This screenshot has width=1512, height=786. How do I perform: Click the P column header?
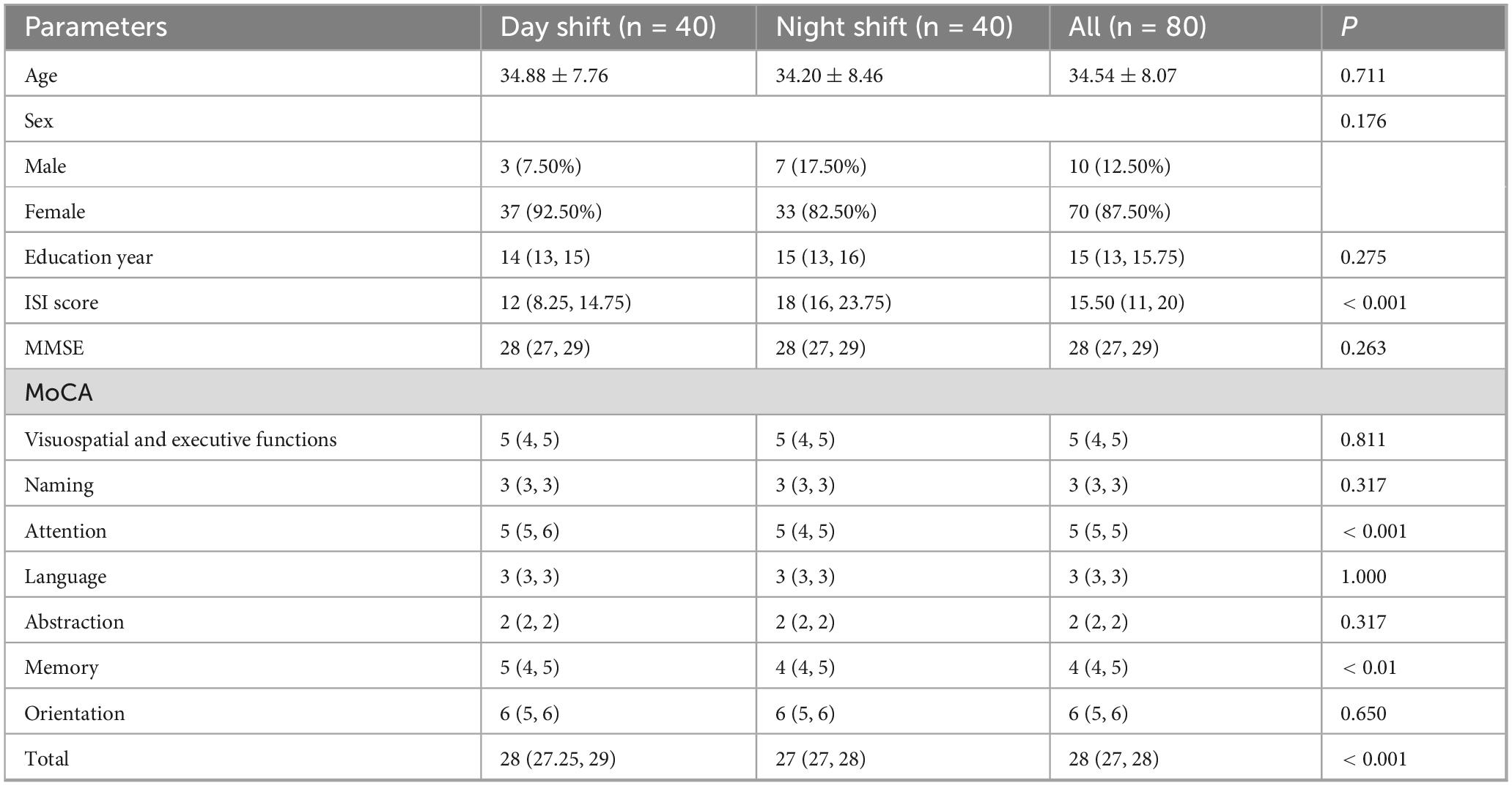coord(1349,27)
